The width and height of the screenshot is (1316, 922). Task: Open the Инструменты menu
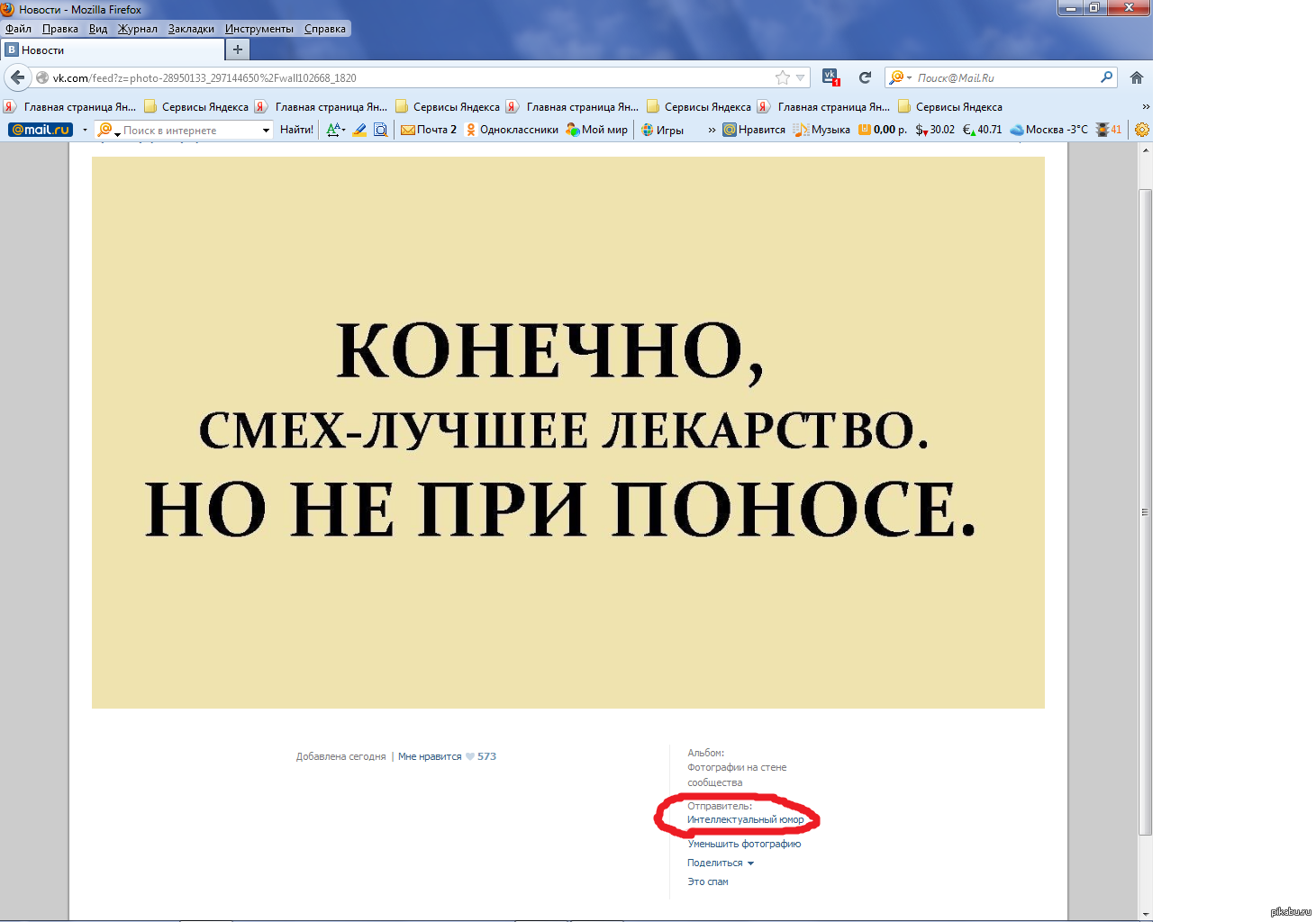259,29
